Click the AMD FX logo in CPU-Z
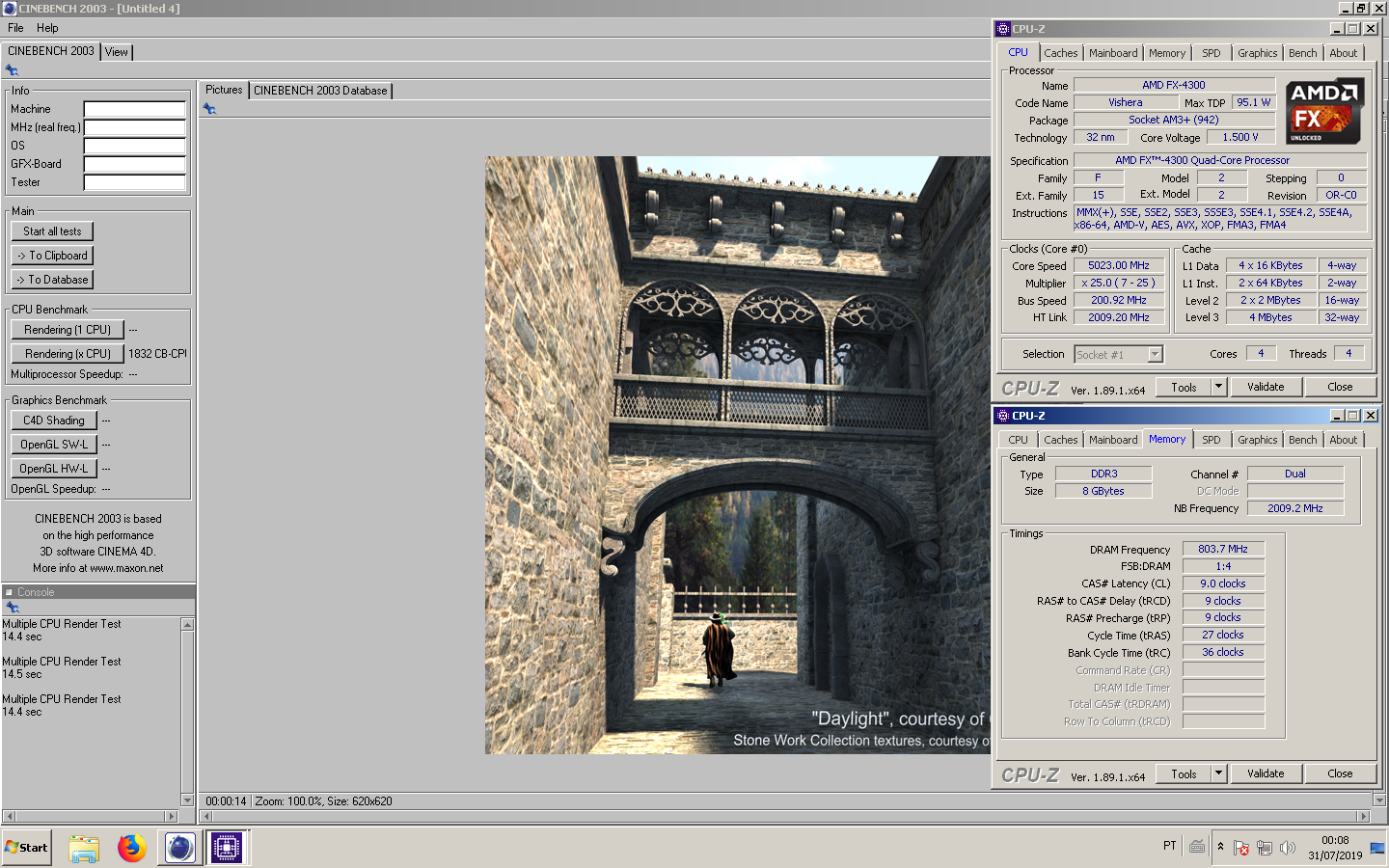This screenshot has width=1389, height=868. [1324, 111]
